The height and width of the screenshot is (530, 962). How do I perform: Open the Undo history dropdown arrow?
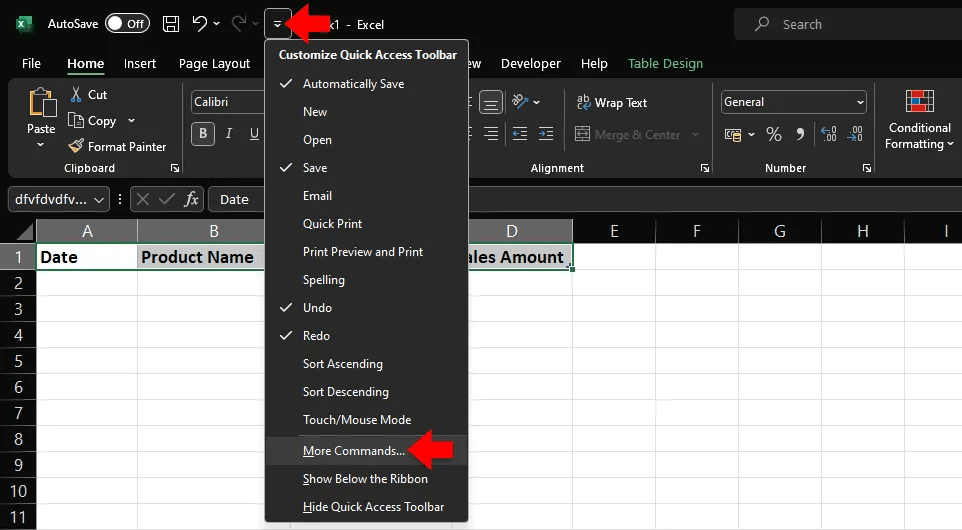pyautogui.click(x=217, y=24)
